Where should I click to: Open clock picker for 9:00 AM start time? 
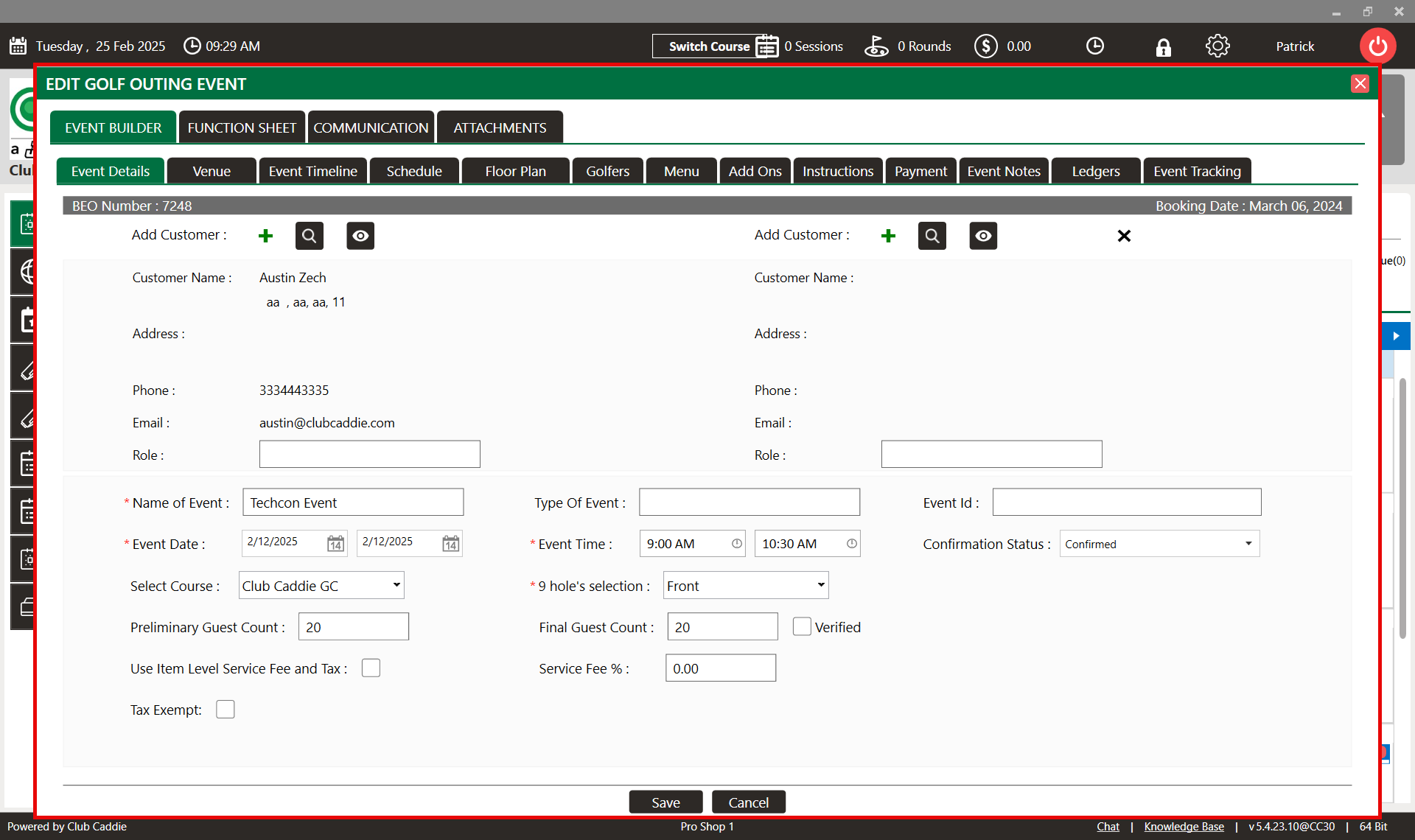coord(736,544)
